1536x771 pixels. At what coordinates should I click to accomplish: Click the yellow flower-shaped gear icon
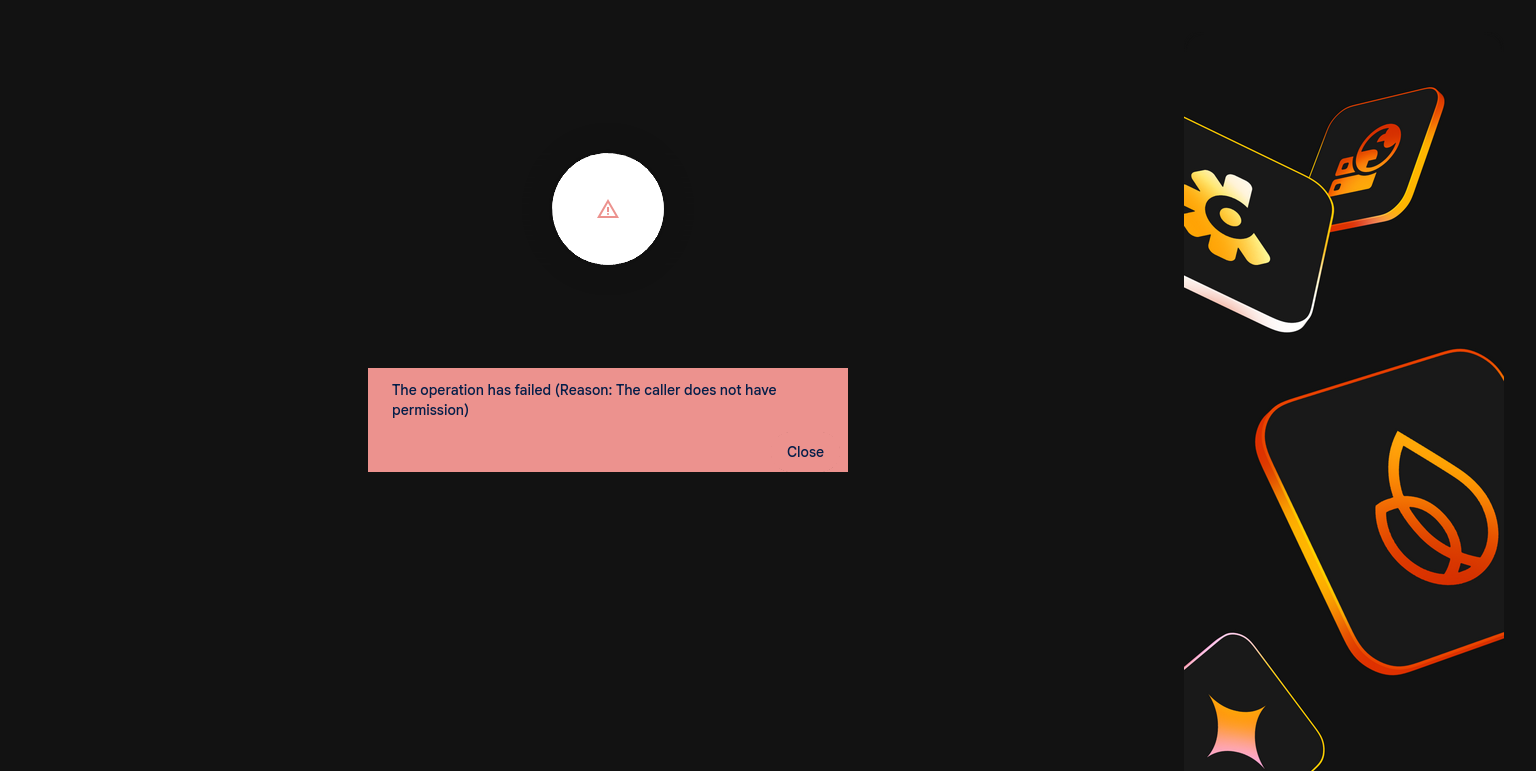tap(1225, 217)
